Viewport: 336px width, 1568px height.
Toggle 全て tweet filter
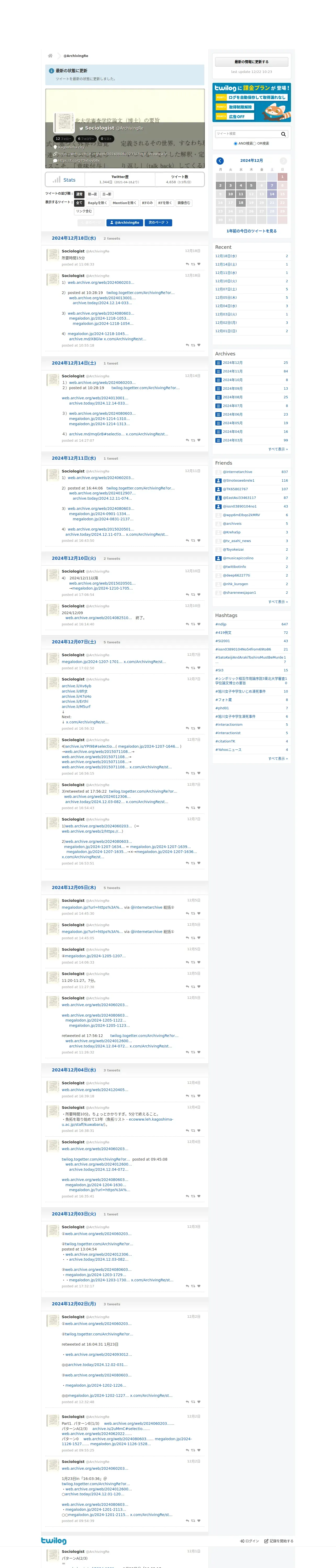(x=79, y=203)
